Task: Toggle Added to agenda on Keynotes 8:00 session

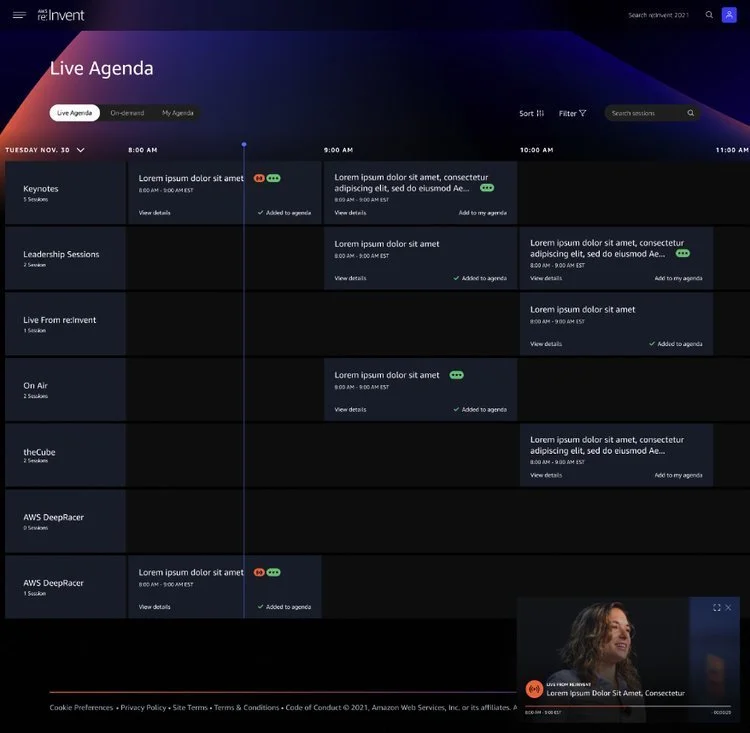Action: [x=284, y=212]
